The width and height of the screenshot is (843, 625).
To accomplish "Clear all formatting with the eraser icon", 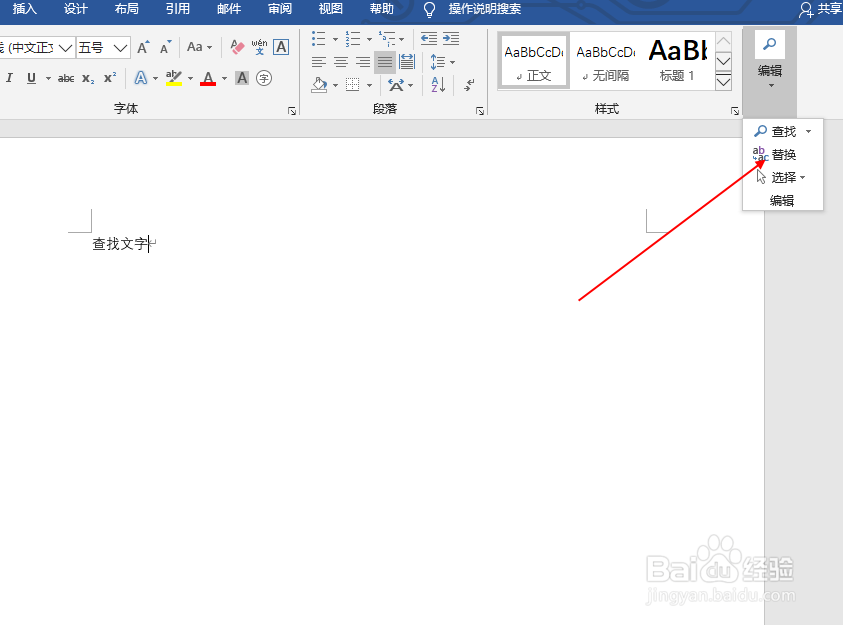I will (237, 47).
